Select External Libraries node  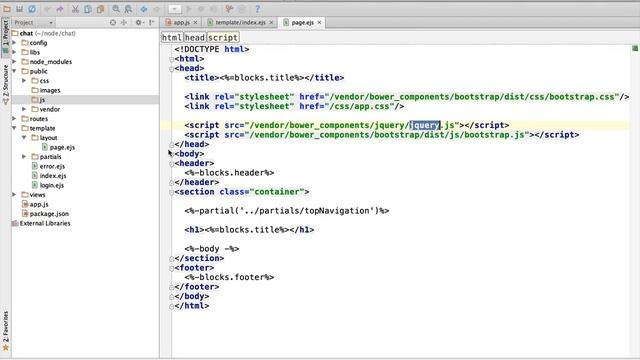tap(41, 223)
